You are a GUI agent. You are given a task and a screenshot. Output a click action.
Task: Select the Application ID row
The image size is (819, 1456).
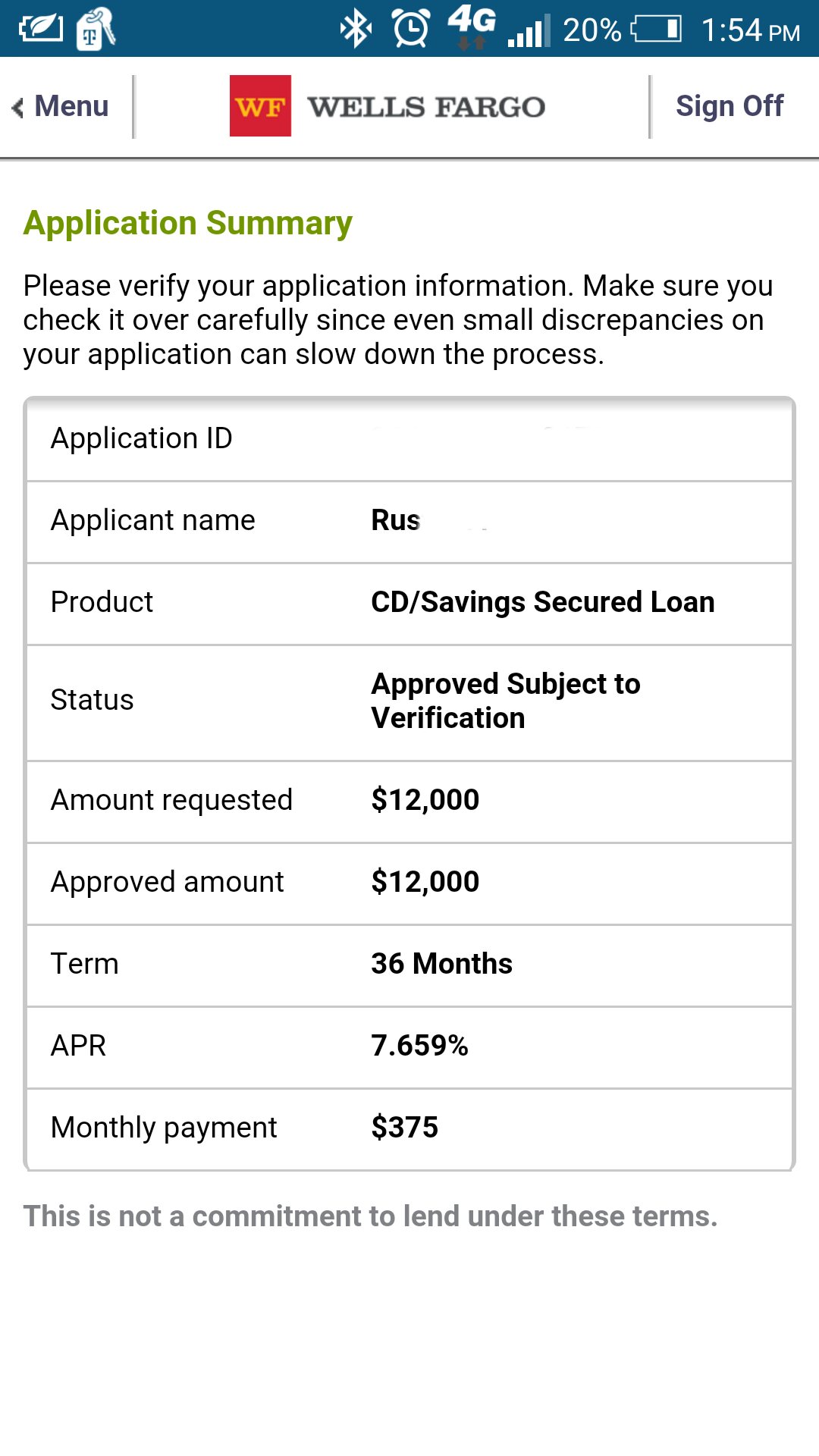coord(409,439)
